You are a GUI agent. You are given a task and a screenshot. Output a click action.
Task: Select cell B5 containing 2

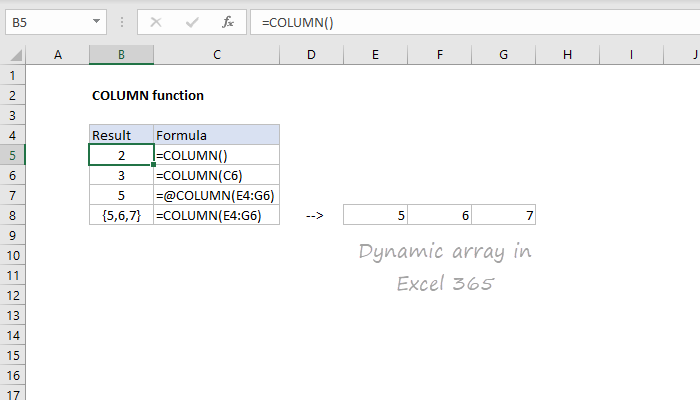tap(121, 155)
